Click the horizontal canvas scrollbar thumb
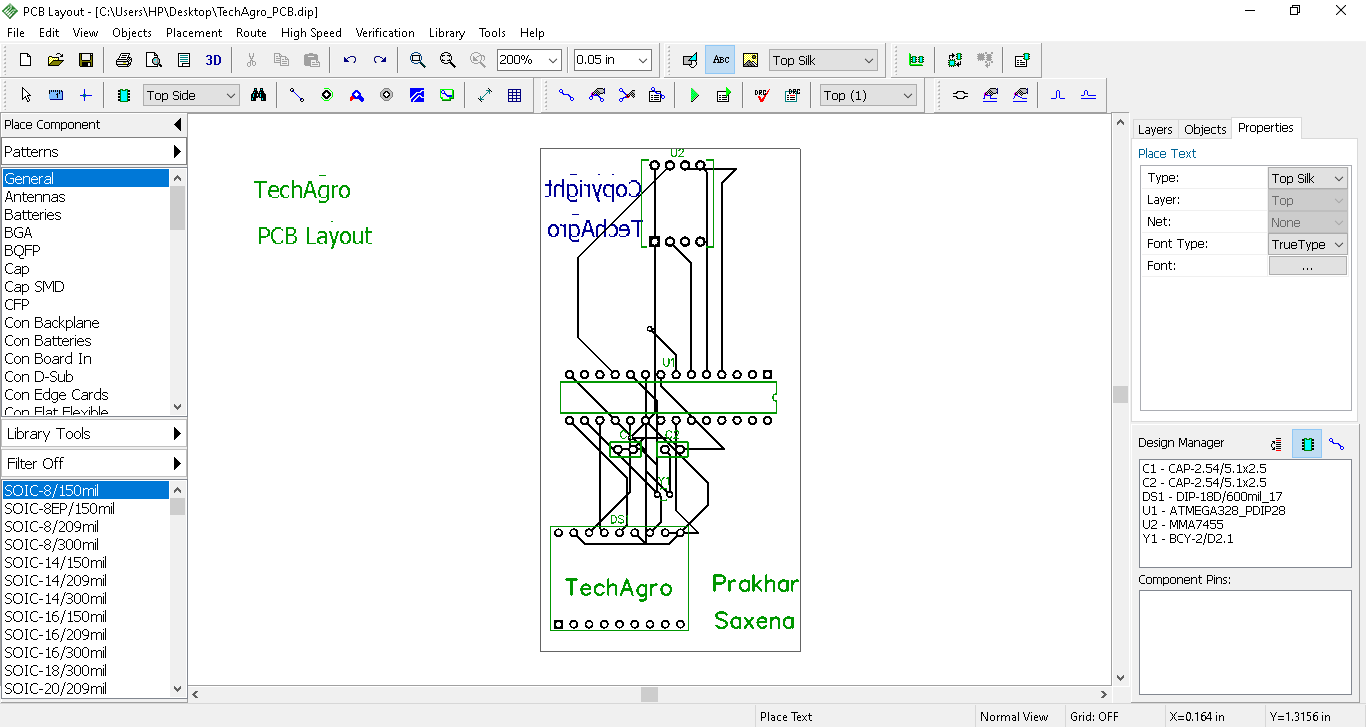Viewport: 1366px width, 727px height. click(649, 694)
